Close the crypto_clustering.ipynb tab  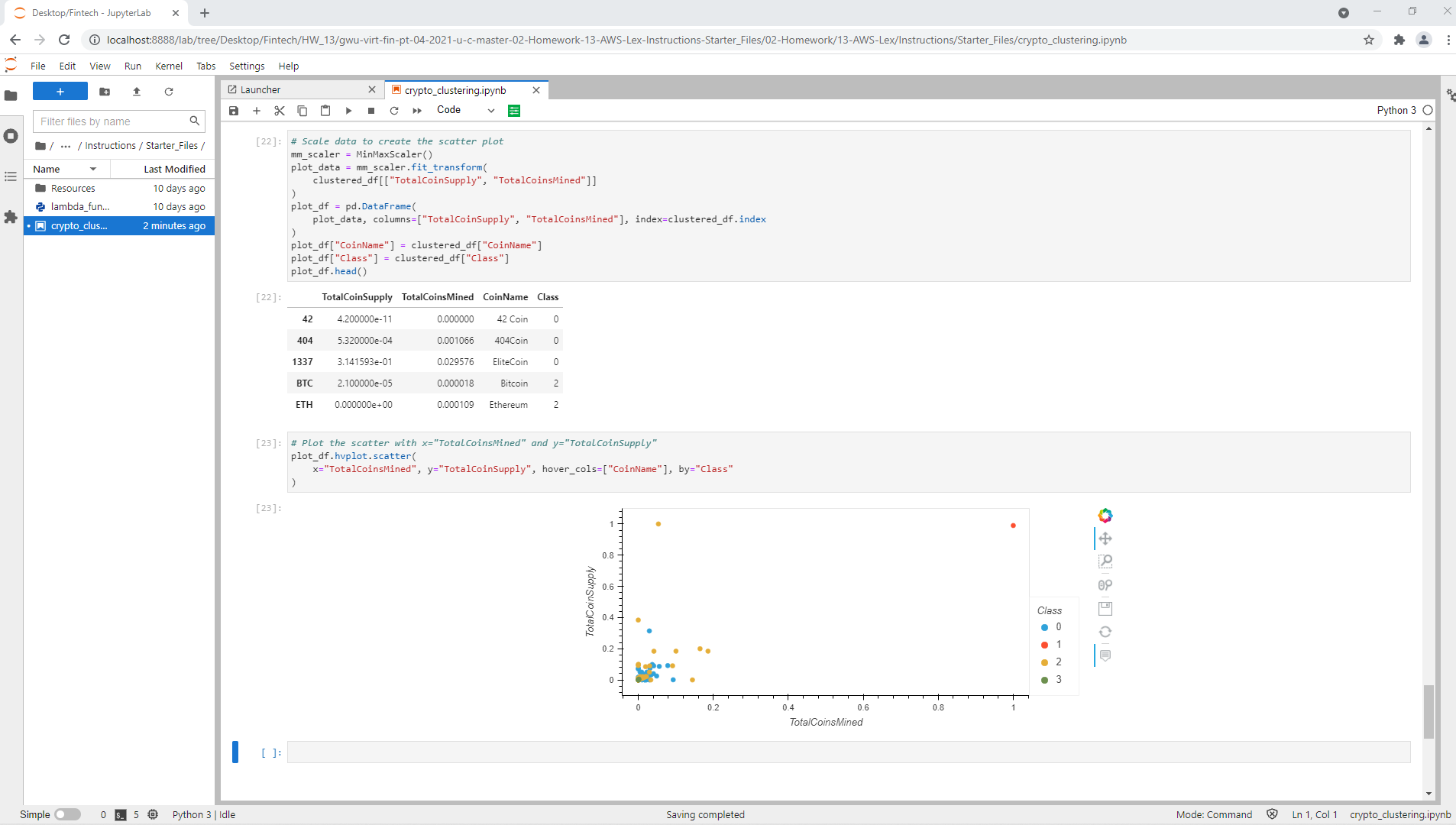click(x=536, y=90)
